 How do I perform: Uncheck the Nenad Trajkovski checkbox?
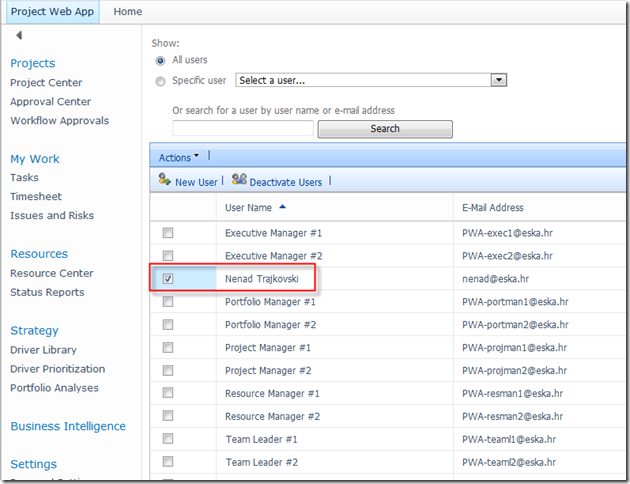point(168,279)
